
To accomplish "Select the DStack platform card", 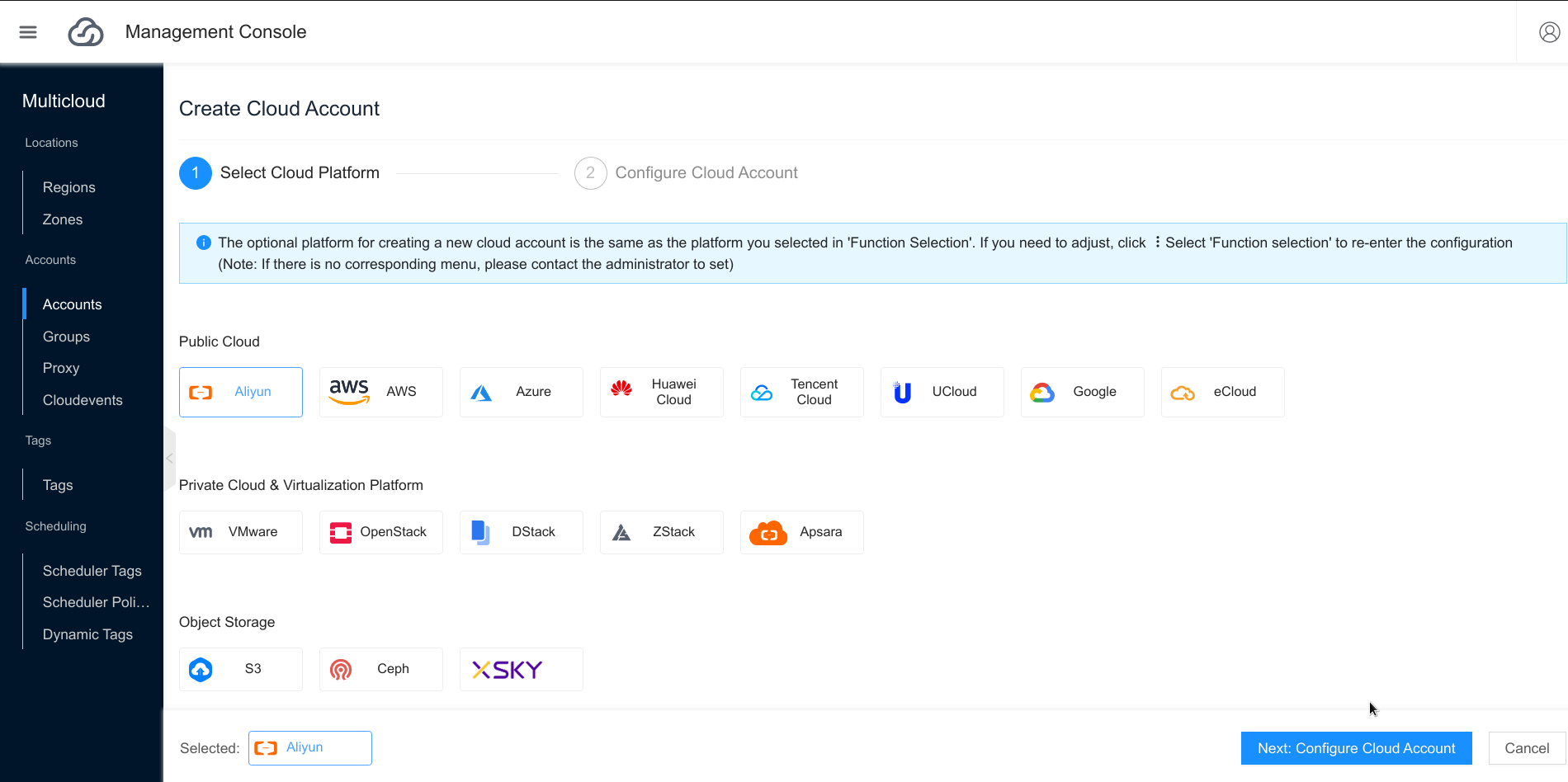I will coord(522,532).
